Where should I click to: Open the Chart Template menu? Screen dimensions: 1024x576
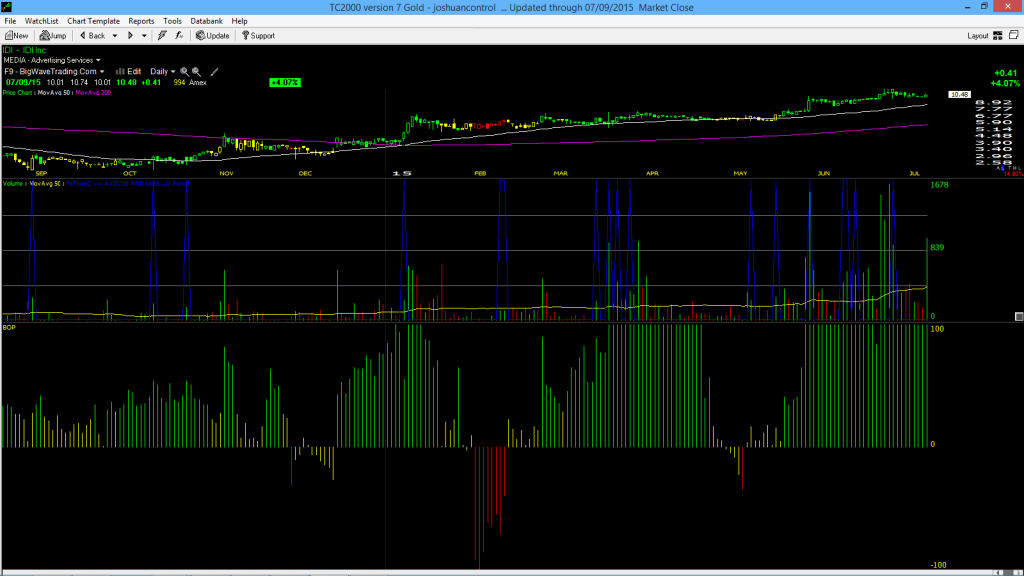point(93,21)
